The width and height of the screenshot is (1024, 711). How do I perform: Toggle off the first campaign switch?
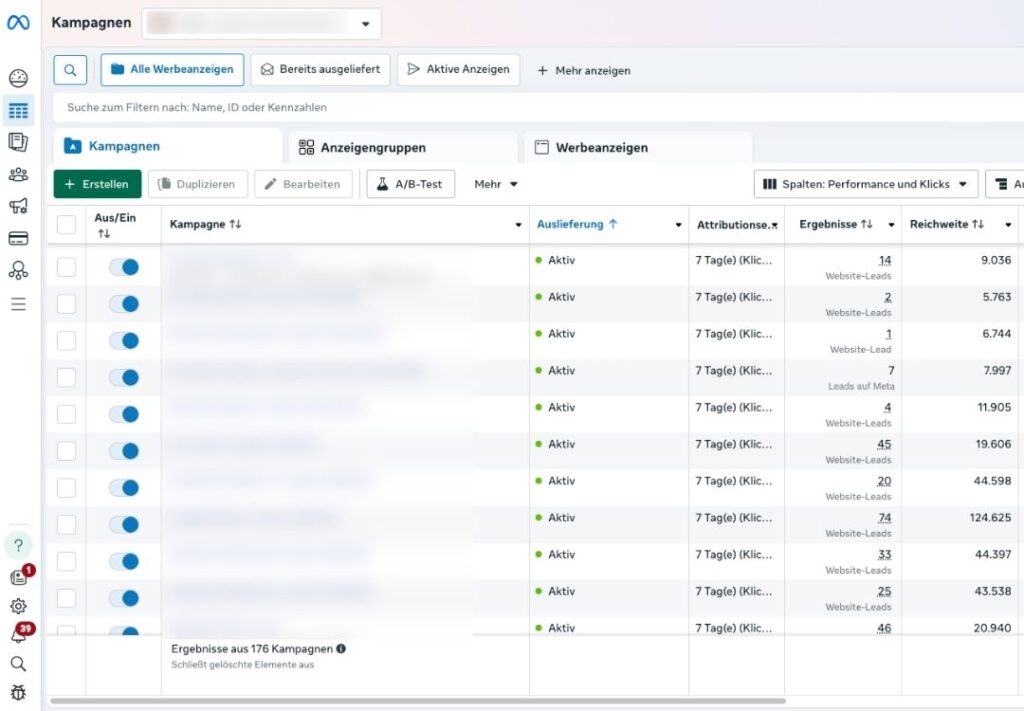click(x=124, y=267)
